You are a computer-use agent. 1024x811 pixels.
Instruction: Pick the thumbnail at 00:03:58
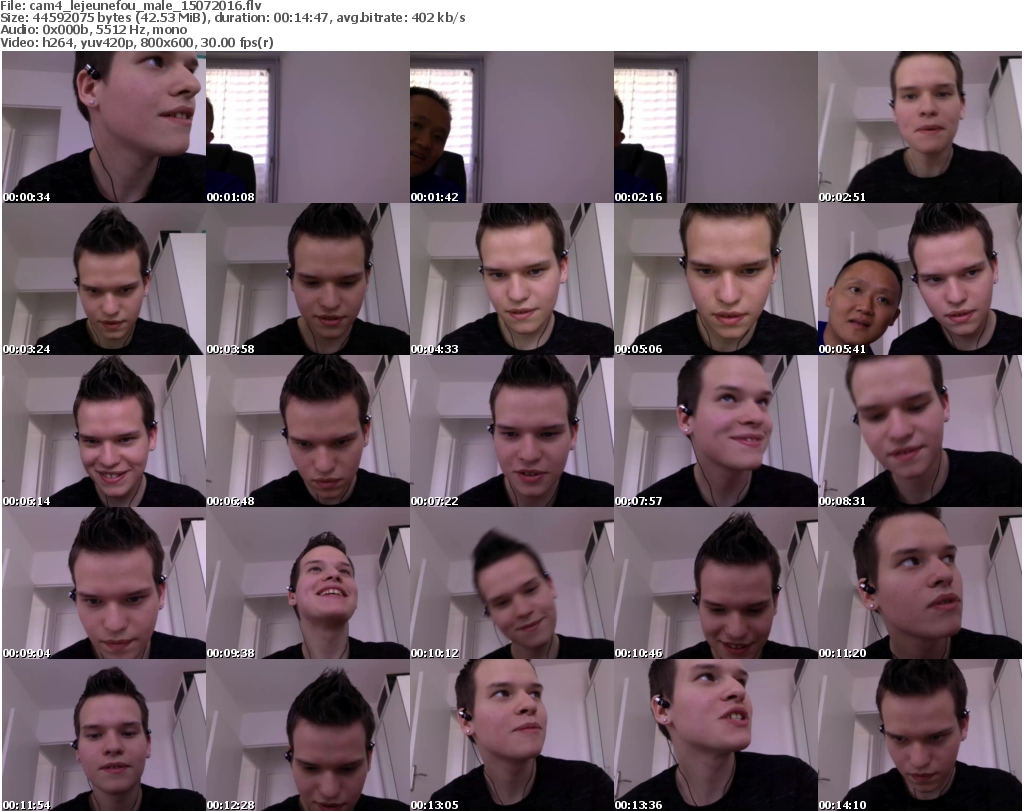coord(308,279)
